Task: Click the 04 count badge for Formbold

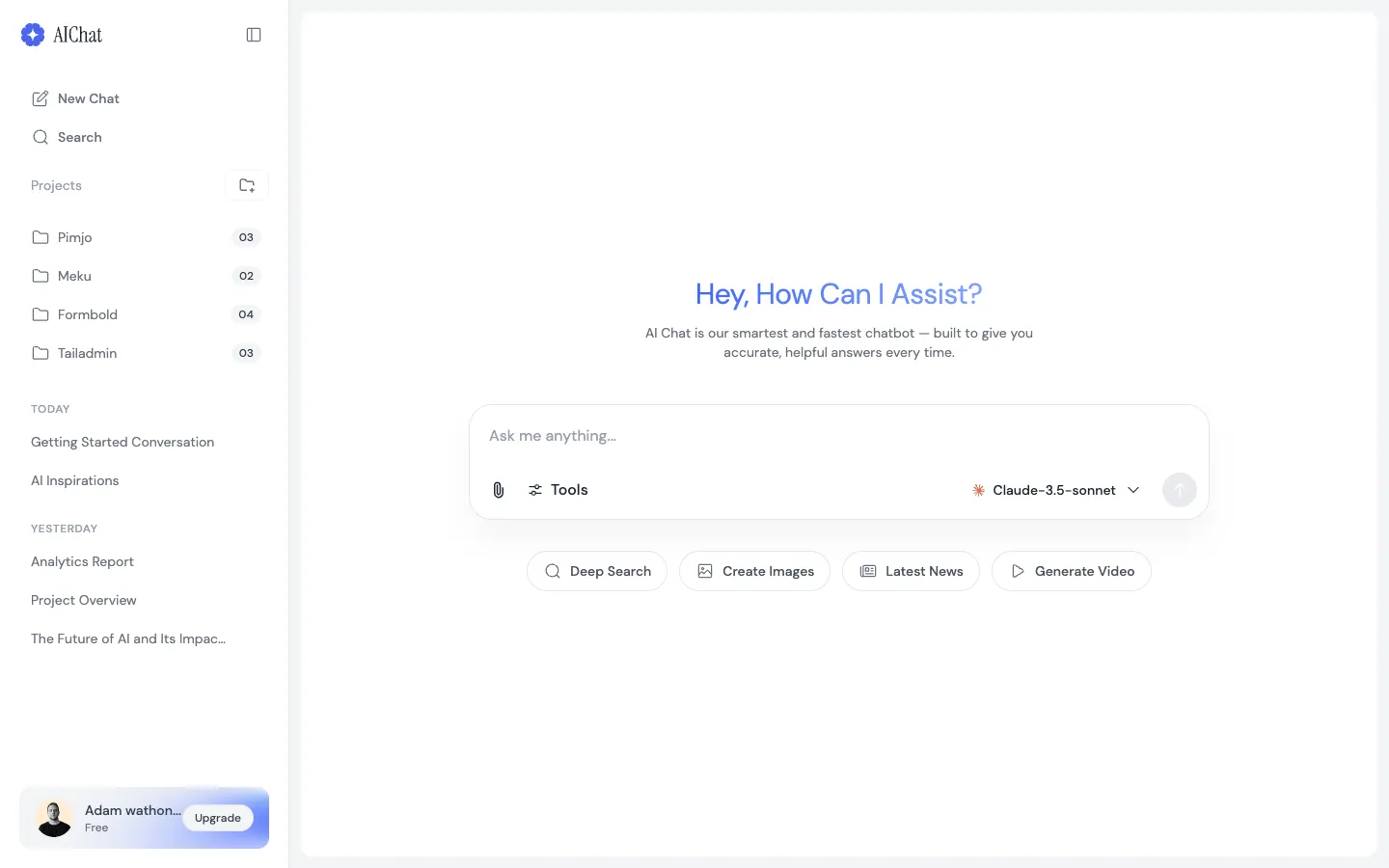Action: click(x=246, y=314)
